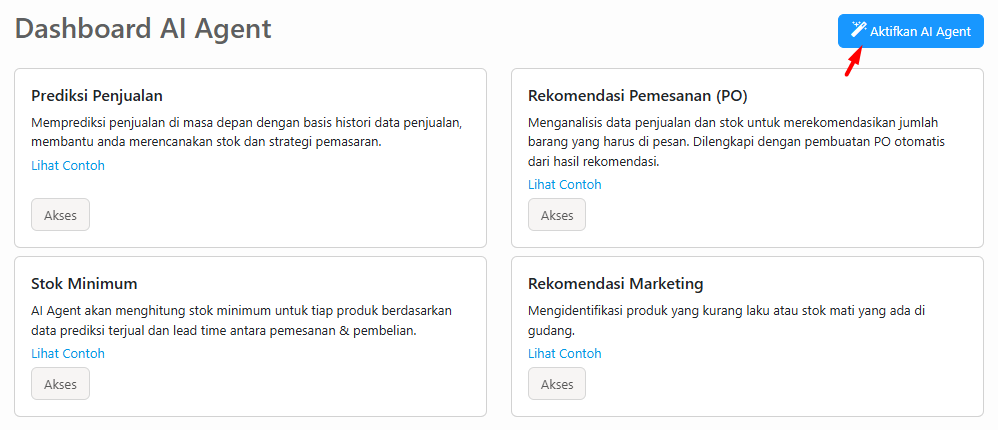Click the Rekomendasi Pemesanan description paragraph
Viewport: 998px width, 430px height.
[x=737, y=141]
